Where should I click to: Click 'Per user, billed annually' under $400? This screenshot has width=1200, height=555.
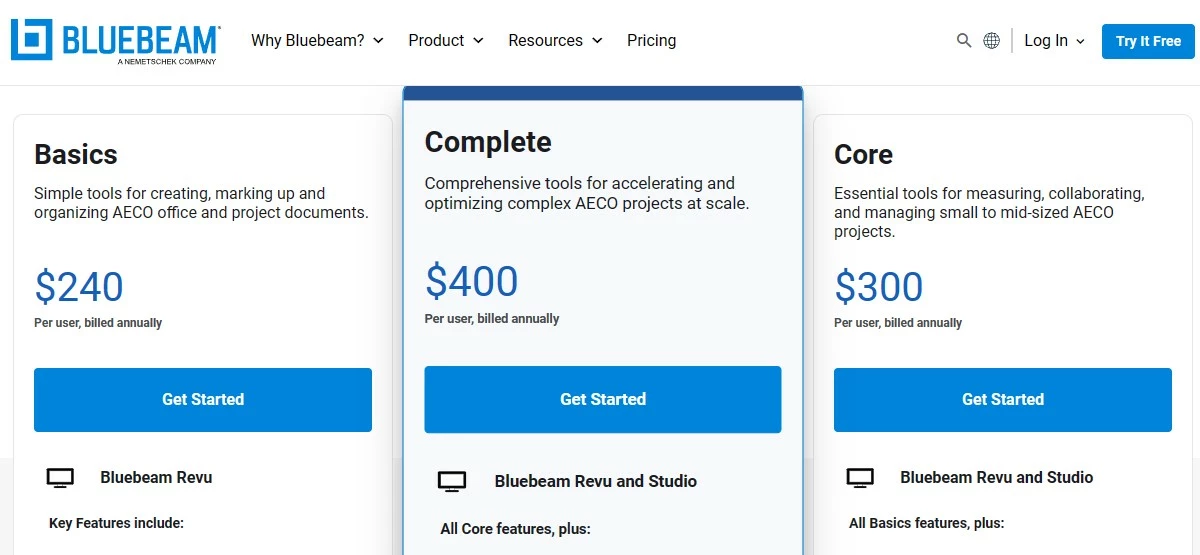(492, 319)
